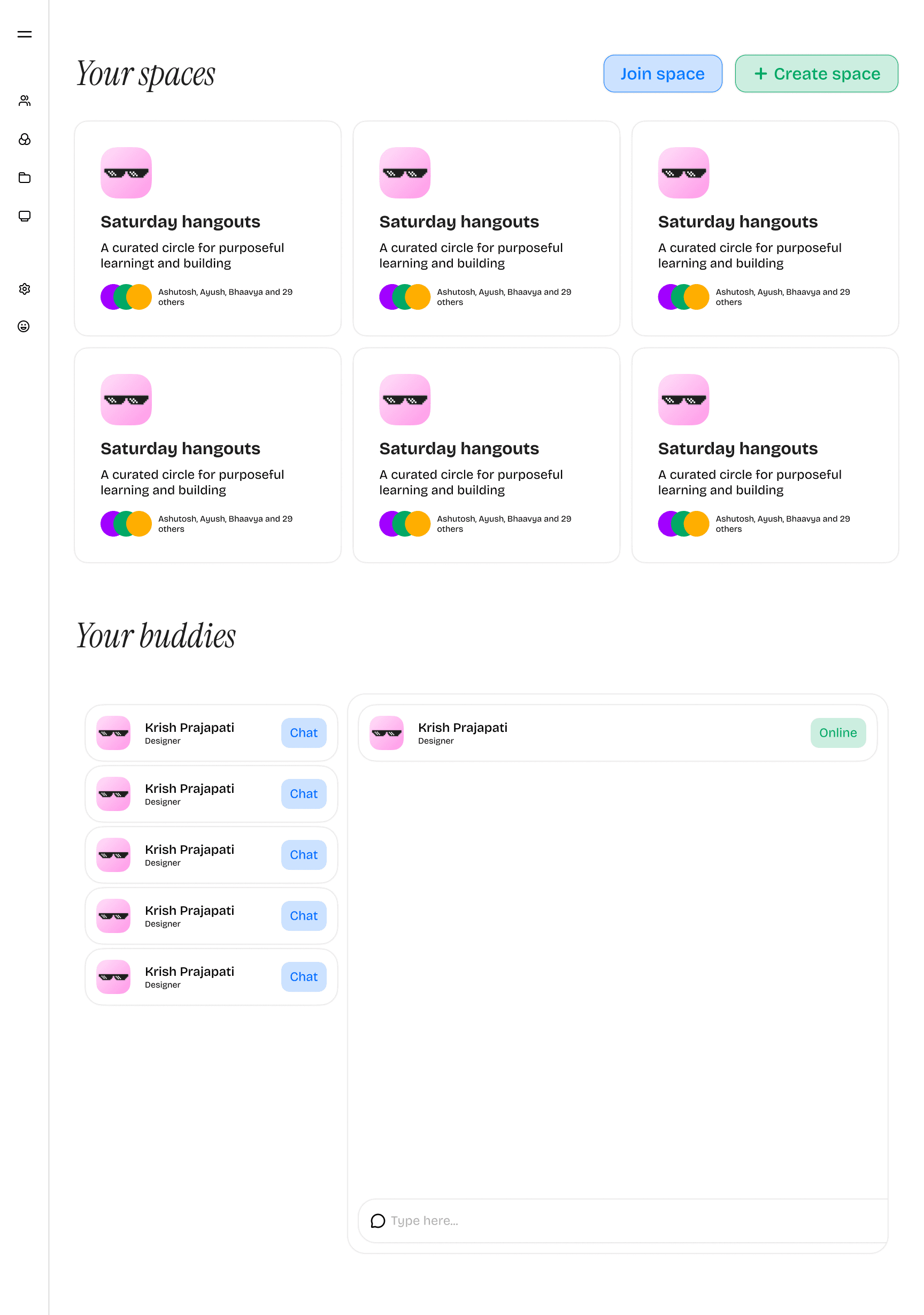The width and height of the screenshot is (924, 1315).
Task: Click Krish Prajapati's name in the chat header
Action: click(463, 728)
